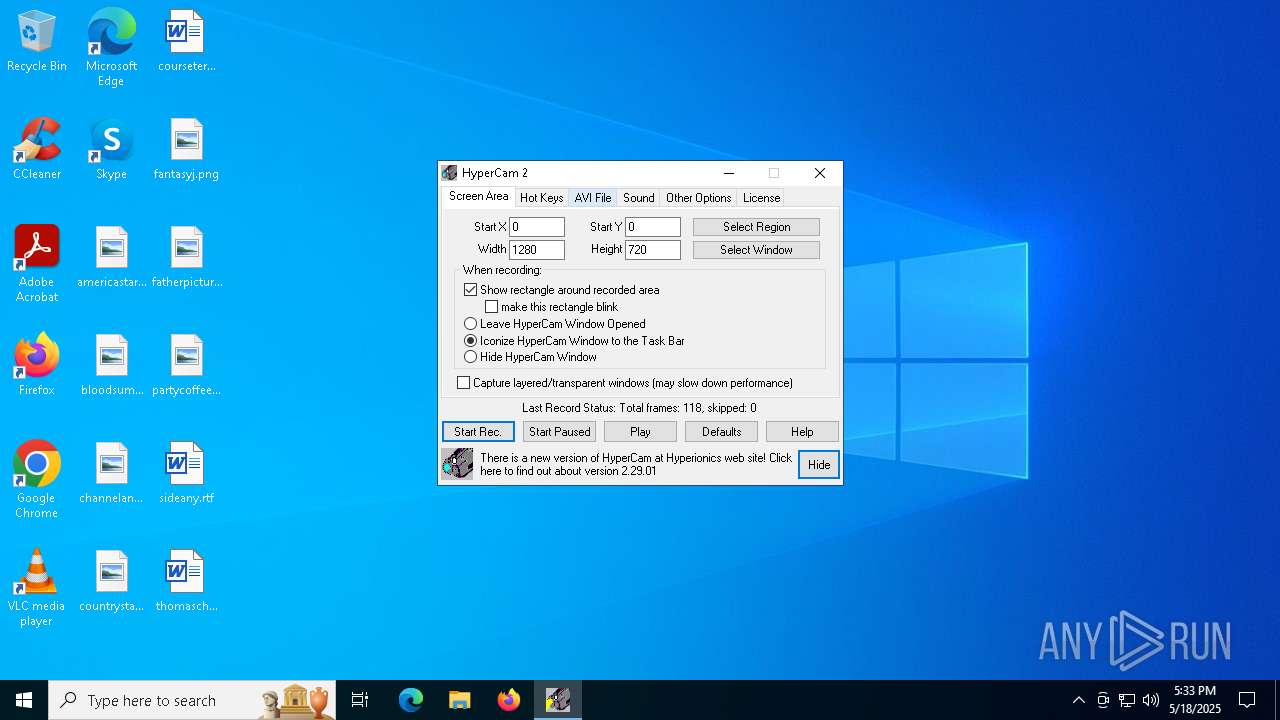This screenshot has height=720, width=1280.
Task: Select channelan image file icon
Action: tap(111, 474)
